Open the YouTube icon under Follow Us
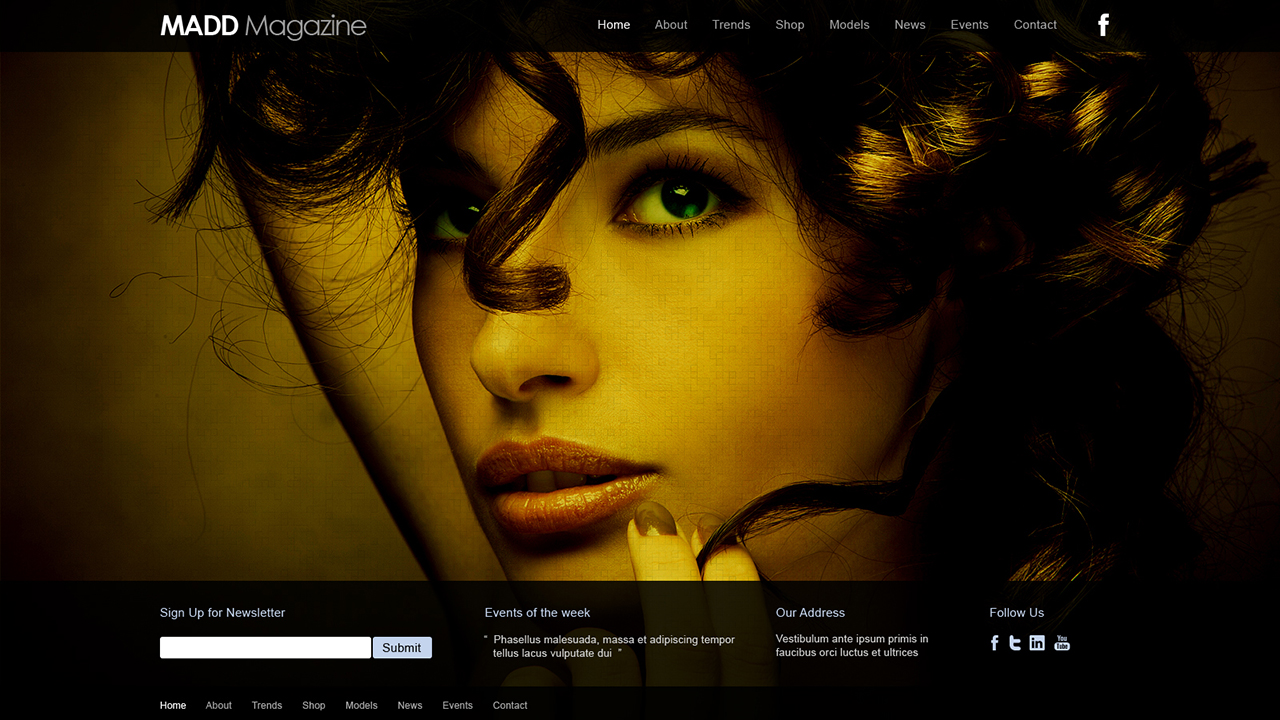 click(1062, 643)
